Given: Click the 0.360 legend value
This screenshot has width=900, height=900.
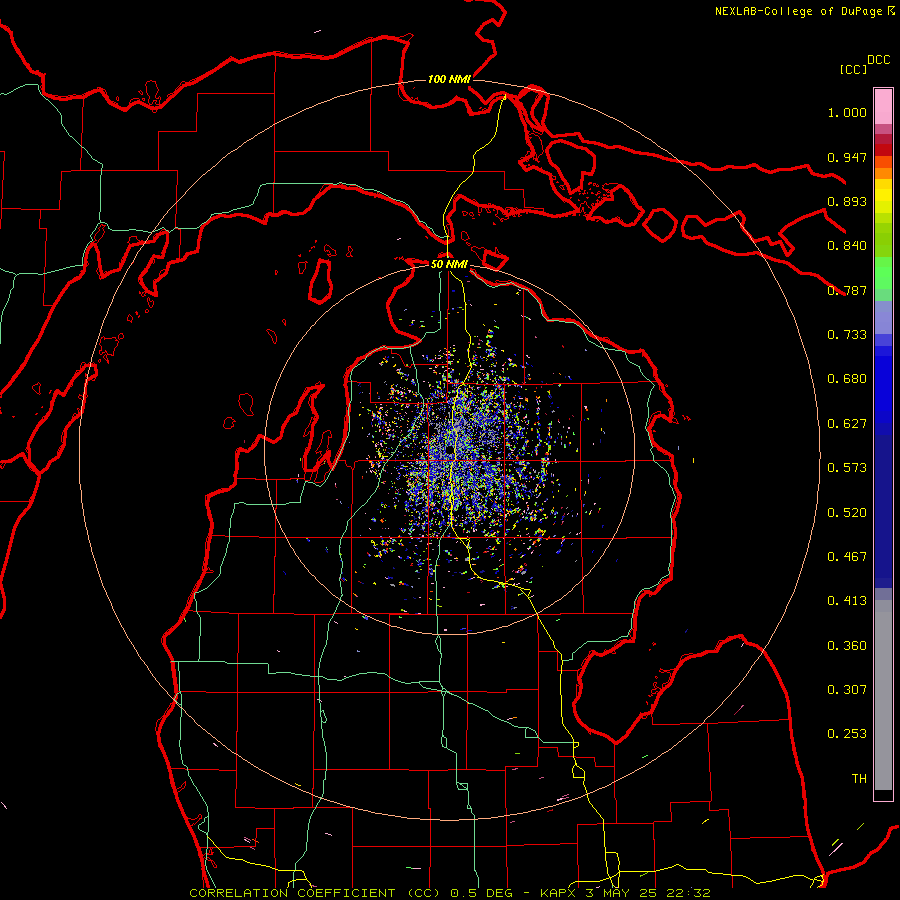Looking at the screenshot, I should pos(847,646).
